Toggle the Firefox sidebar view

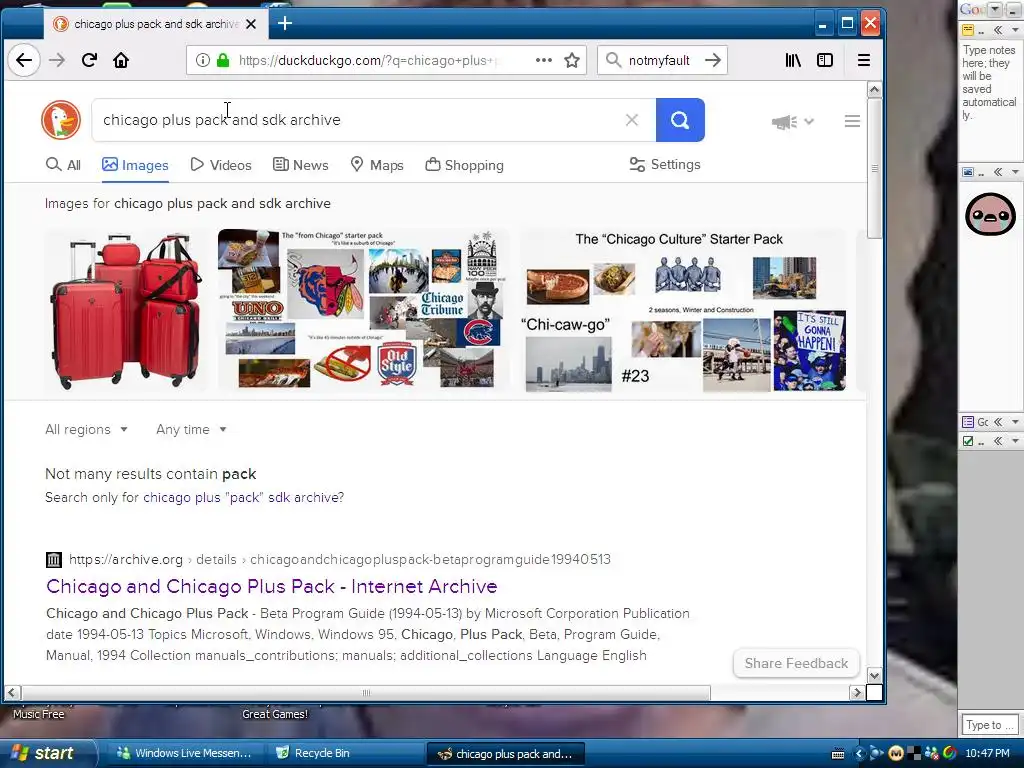point(825,60)
